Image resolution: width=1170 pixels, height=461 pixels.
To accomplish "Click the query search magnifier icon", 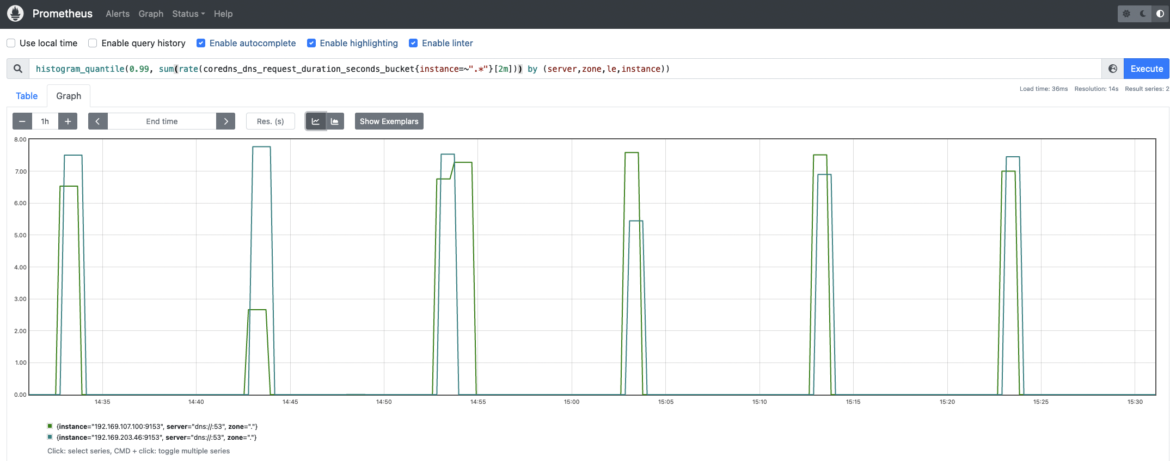I will [18, 69].
